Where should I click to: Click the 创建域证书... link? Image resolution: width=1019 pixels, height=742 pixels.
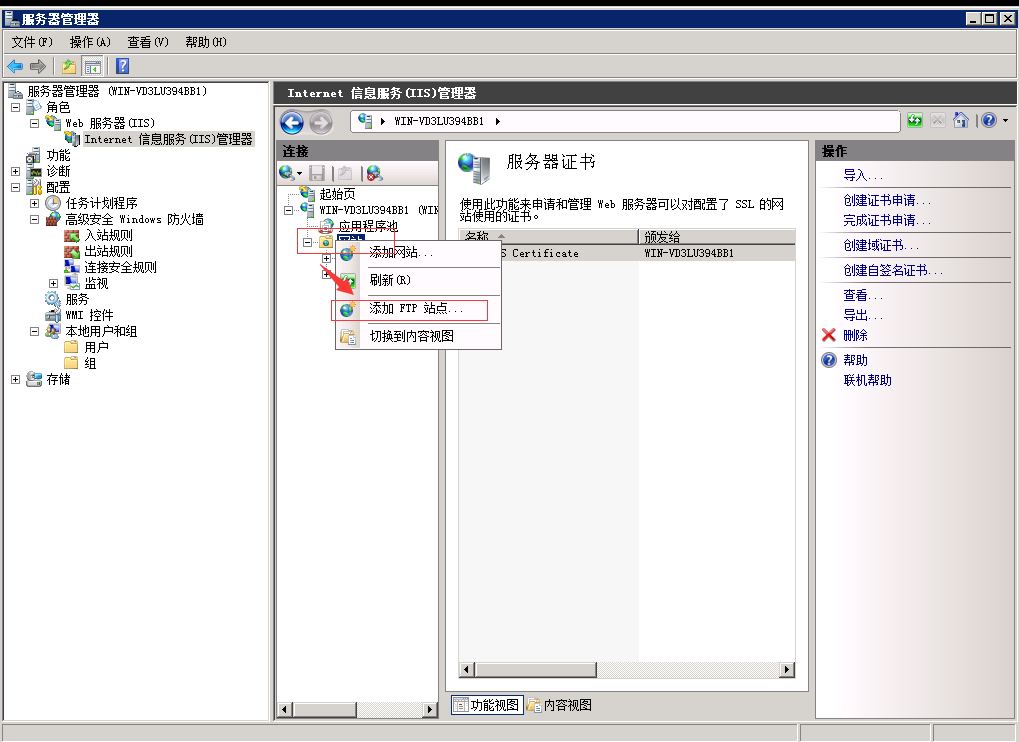[x=881, y=246]
